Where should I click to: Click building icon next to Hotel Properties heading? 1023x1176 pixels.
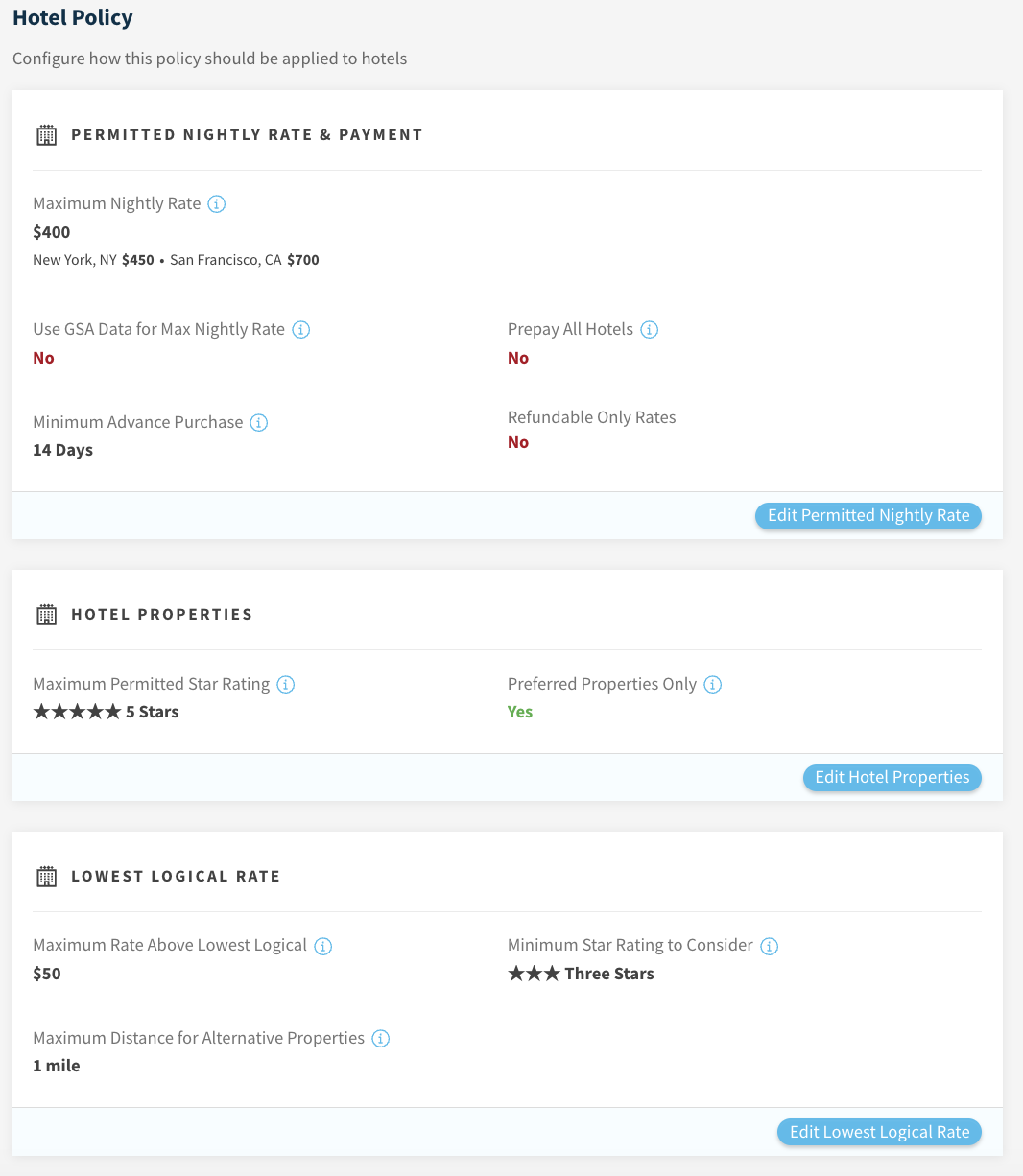point(46,615)
